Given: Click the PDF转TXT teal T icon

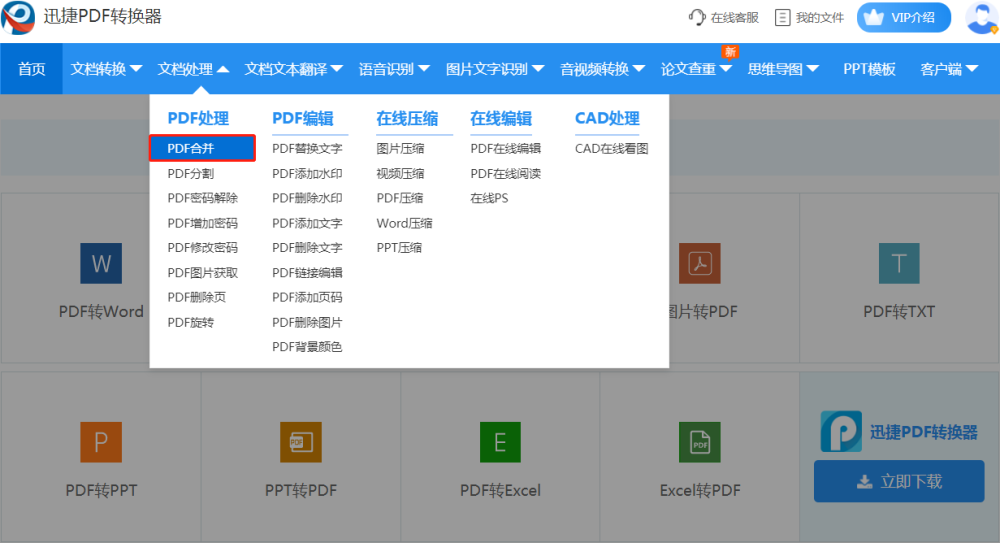Looking at the screenshot, I should coord(899,263).
